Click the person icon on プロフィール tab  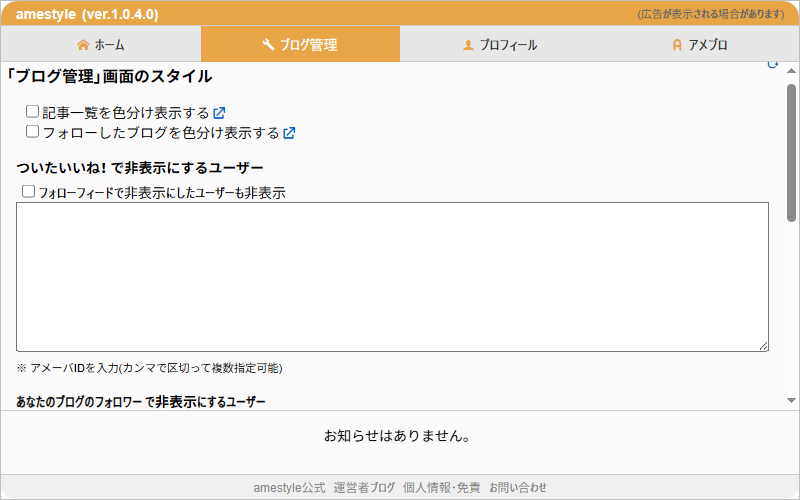coord(467,45)
